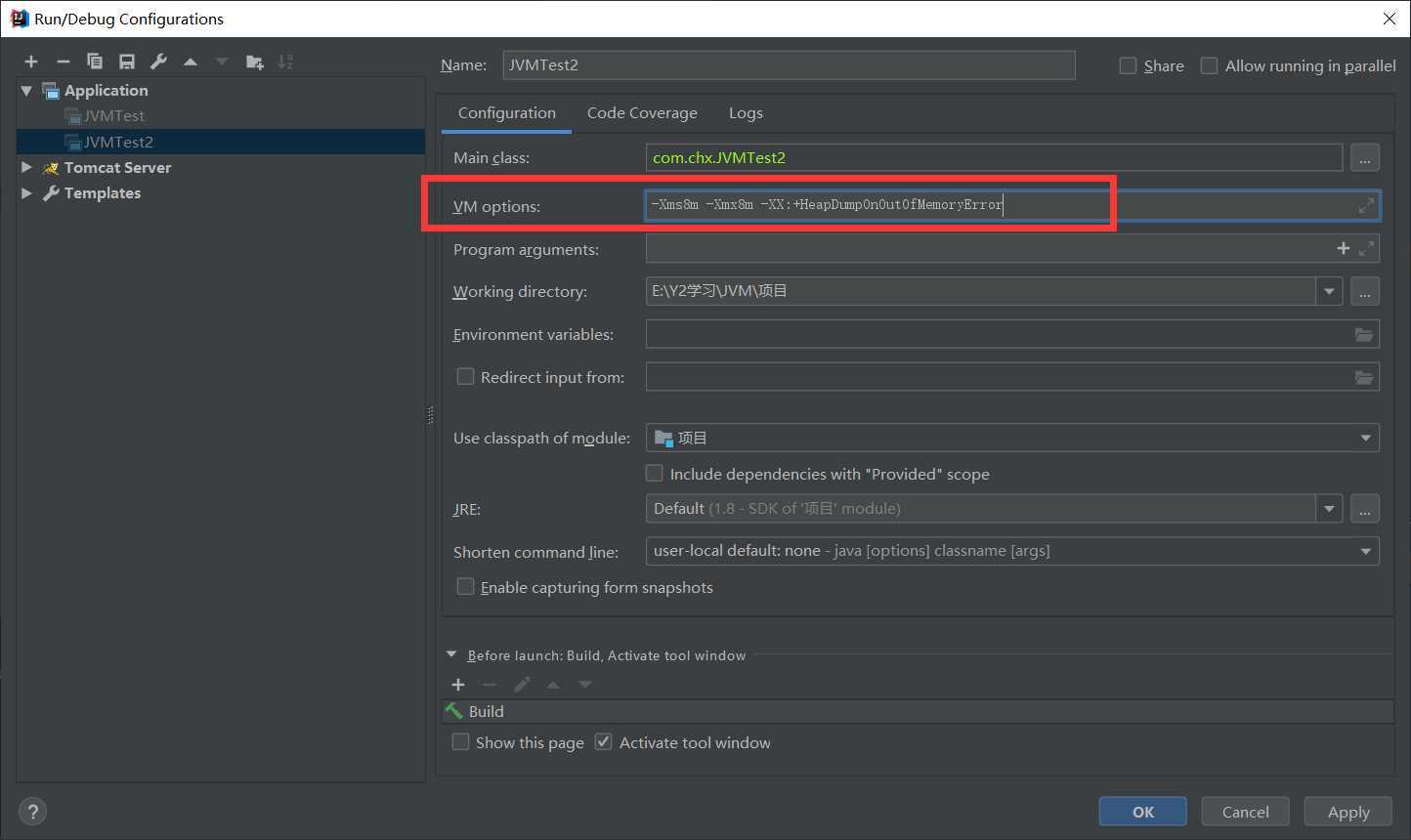Screen dimensions: 1411x840
Task: Move configuration up in the list
Action: [x=191, y=62]
